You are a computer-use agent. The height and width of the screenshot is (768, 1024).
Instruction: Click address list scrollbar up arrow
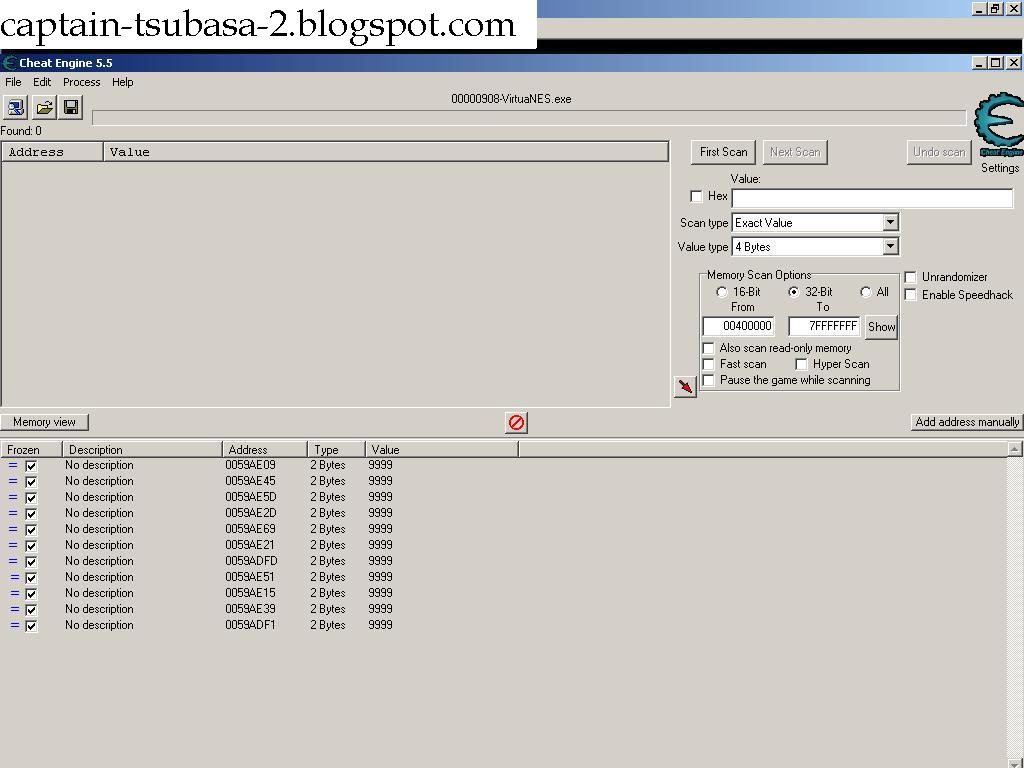(x=1014, y=449)
